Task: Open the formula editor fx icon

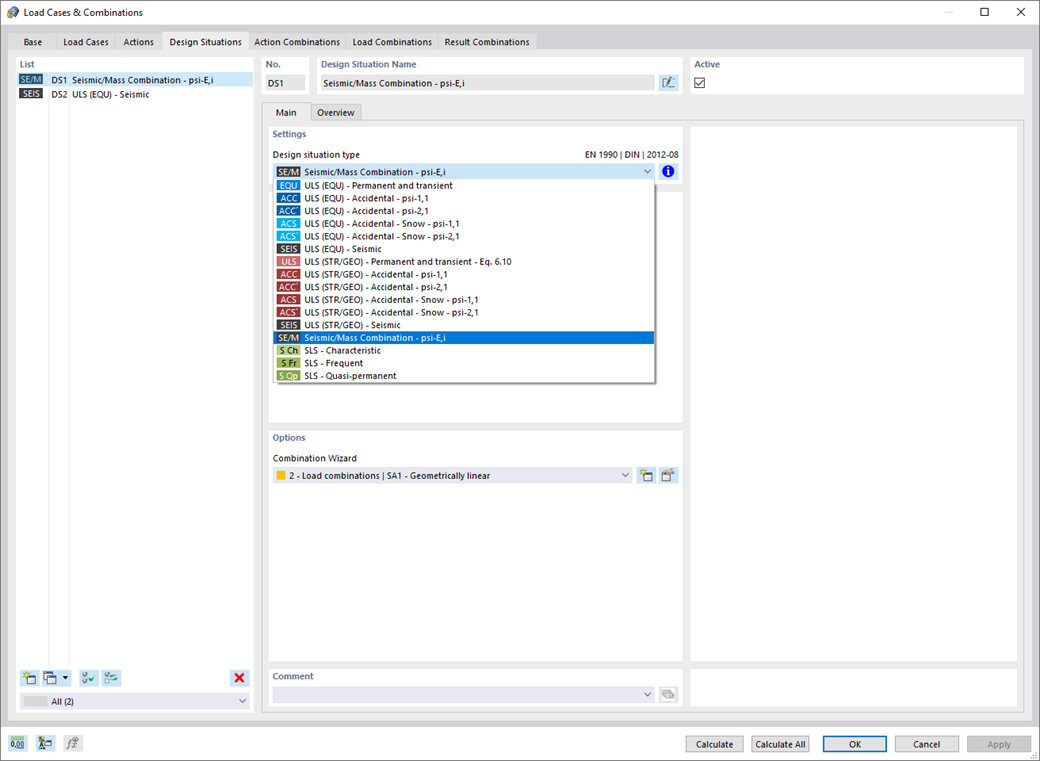Action: click(72, 743)
